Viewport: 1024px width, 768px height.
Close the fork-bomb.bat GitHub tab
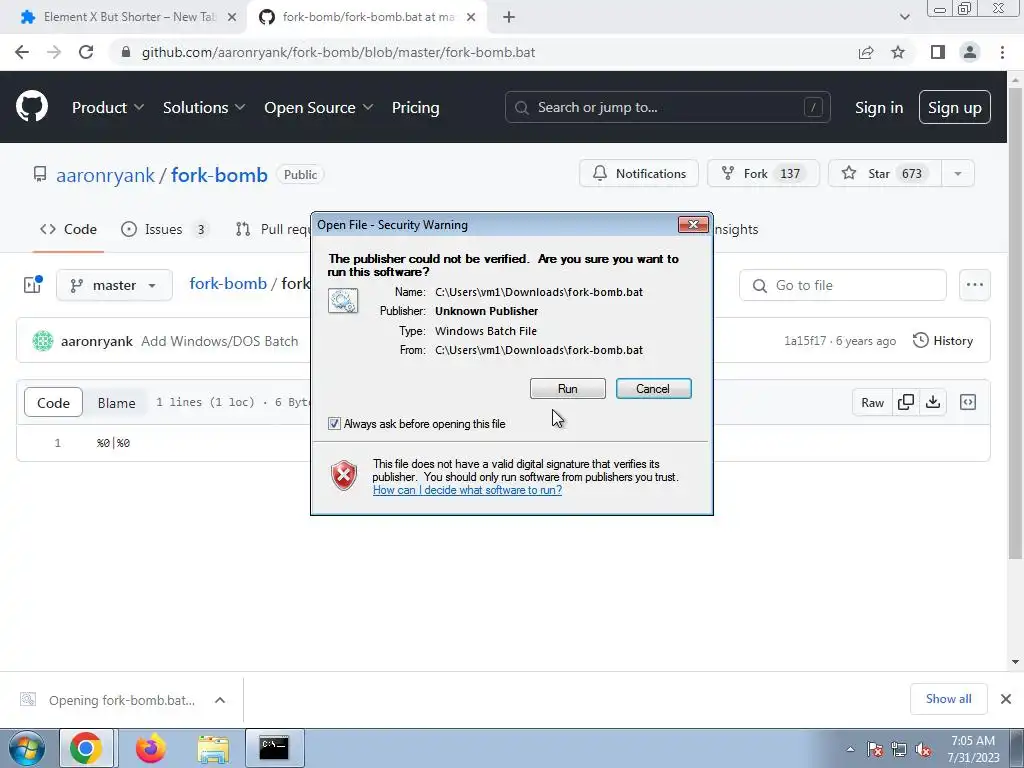(471, 17)
